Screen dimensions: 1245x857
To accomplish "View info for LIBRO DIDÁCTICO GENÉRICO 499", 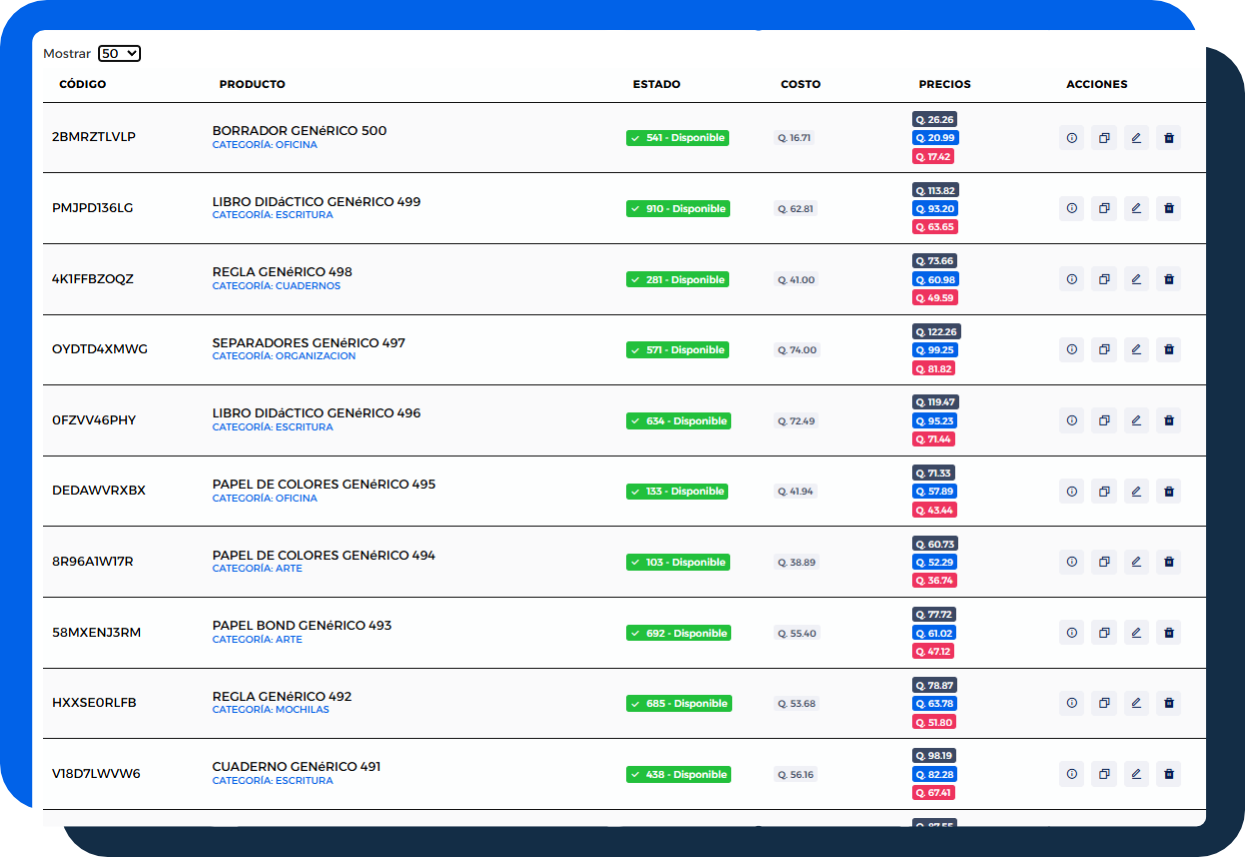I will tap(1072, 208).
